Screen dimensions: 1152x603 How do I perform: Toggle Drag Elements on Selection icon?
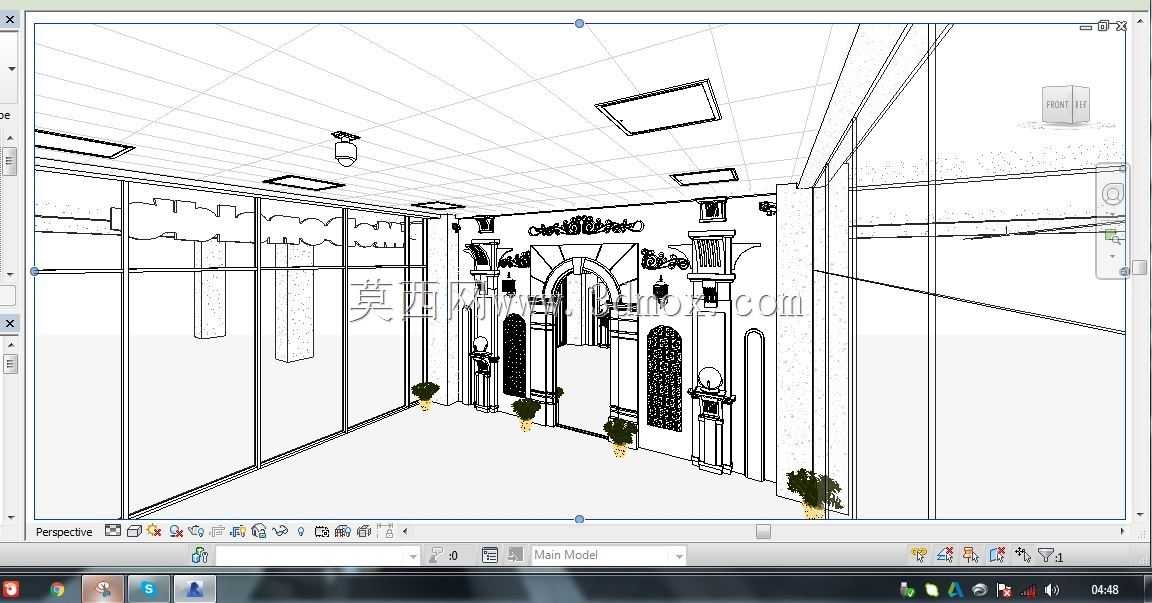[1023, 555]
